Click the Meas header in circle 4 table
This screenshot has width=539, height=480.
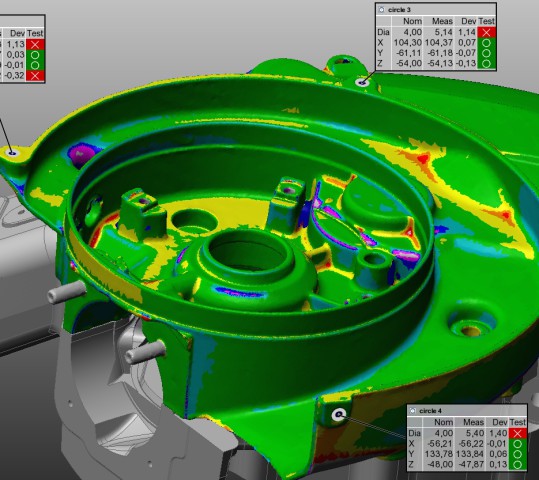[x=473, y=422]
